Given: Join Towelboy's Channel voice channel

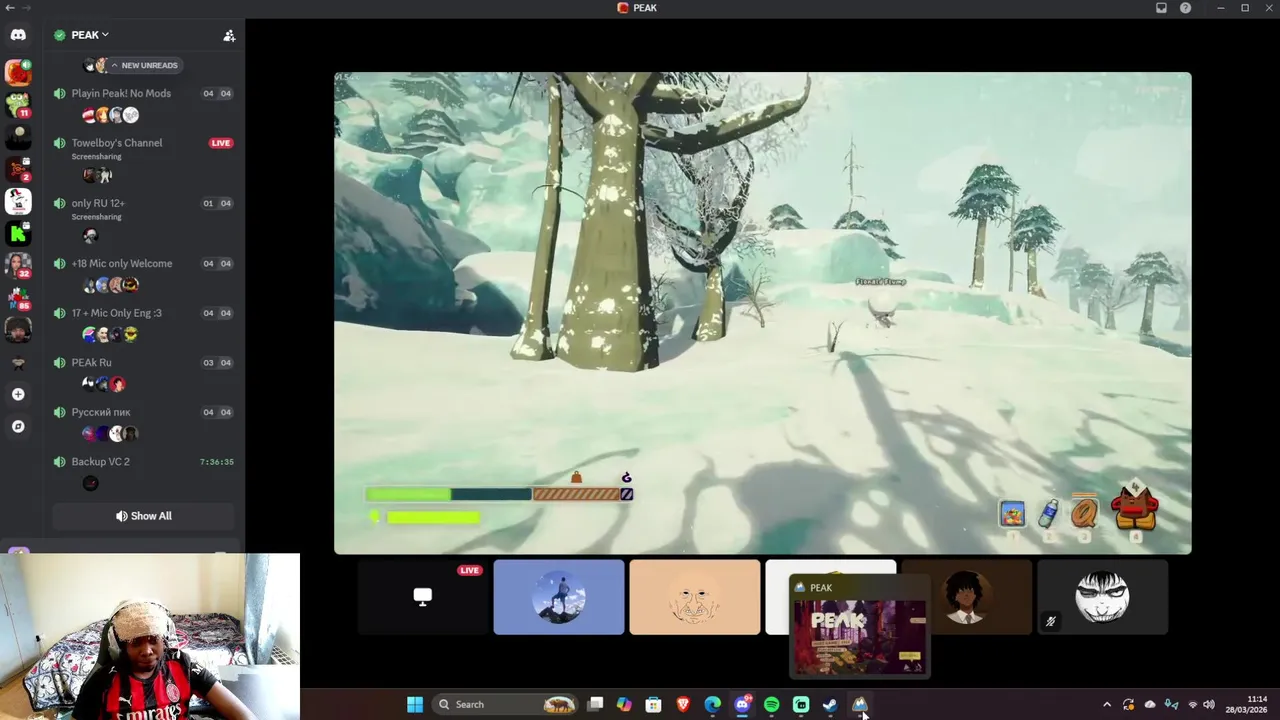Looking at the screenshot, I should (x=117, y=143).
